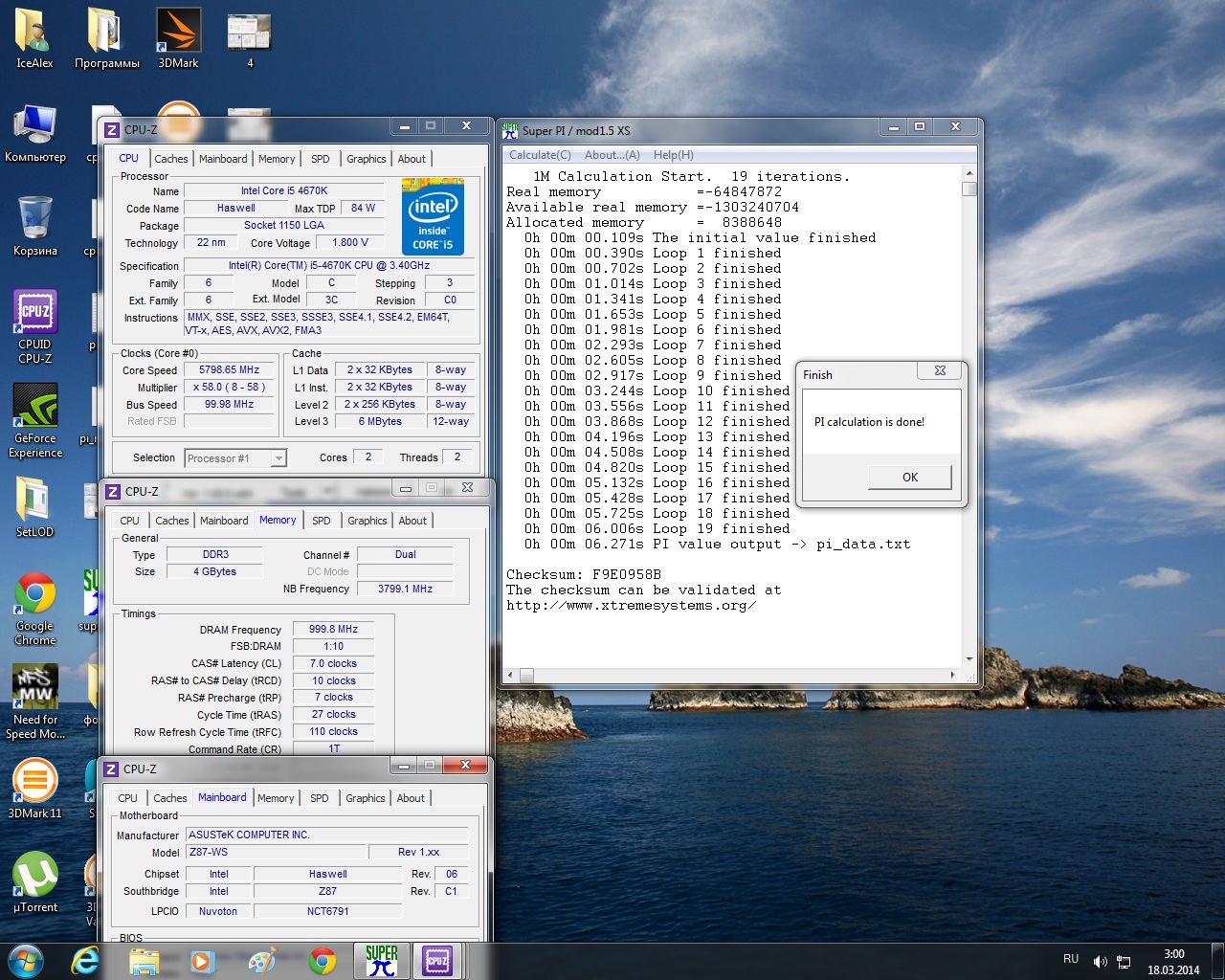
Task: Launch CPUID CPU-Z from the desktop
Action: pos(35,327)
